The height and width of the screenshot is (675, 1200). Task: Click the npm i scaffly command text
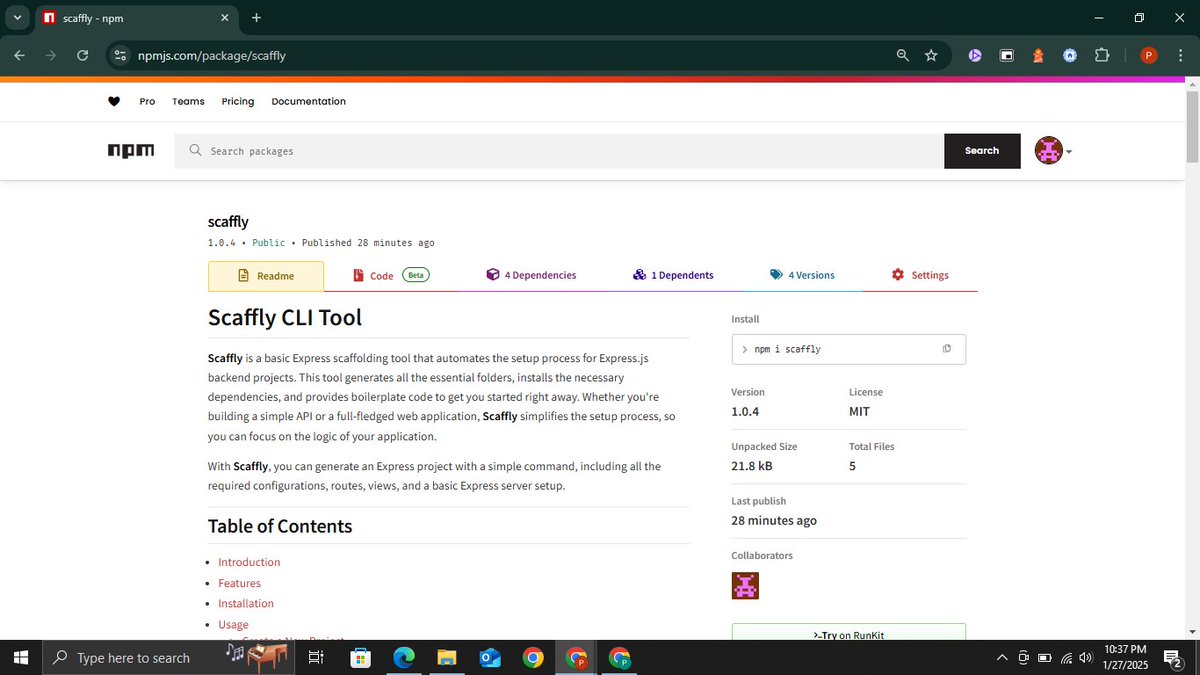pos(788,349)
